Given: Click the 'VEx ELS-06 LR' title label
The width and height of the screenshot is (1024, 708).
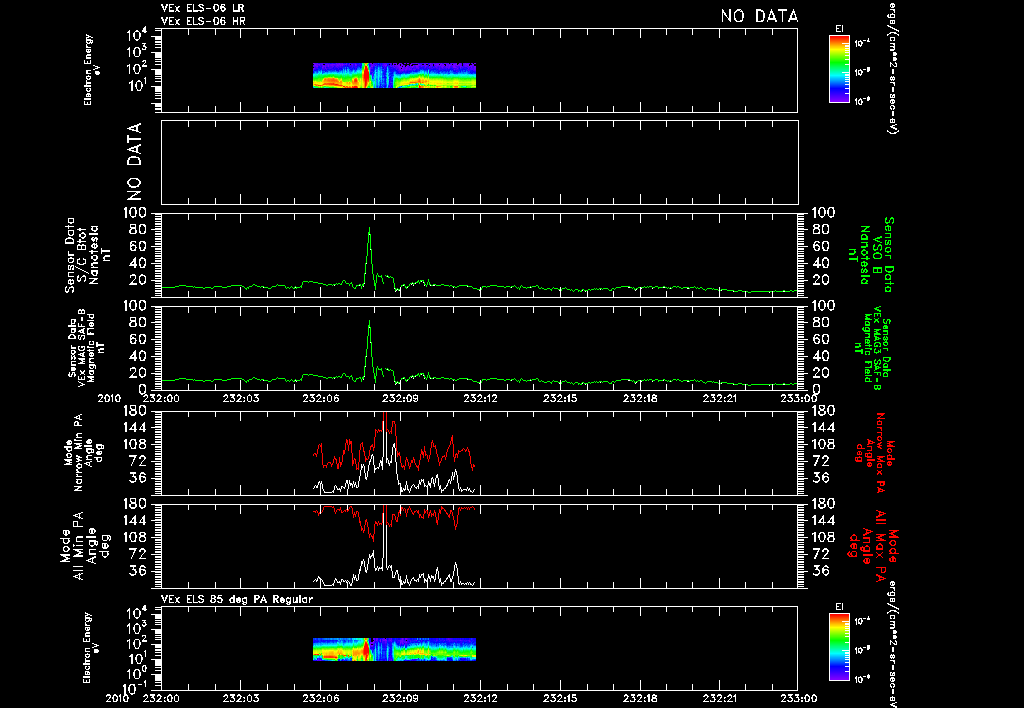Looking at the screenshot, I should pos(202,8).
